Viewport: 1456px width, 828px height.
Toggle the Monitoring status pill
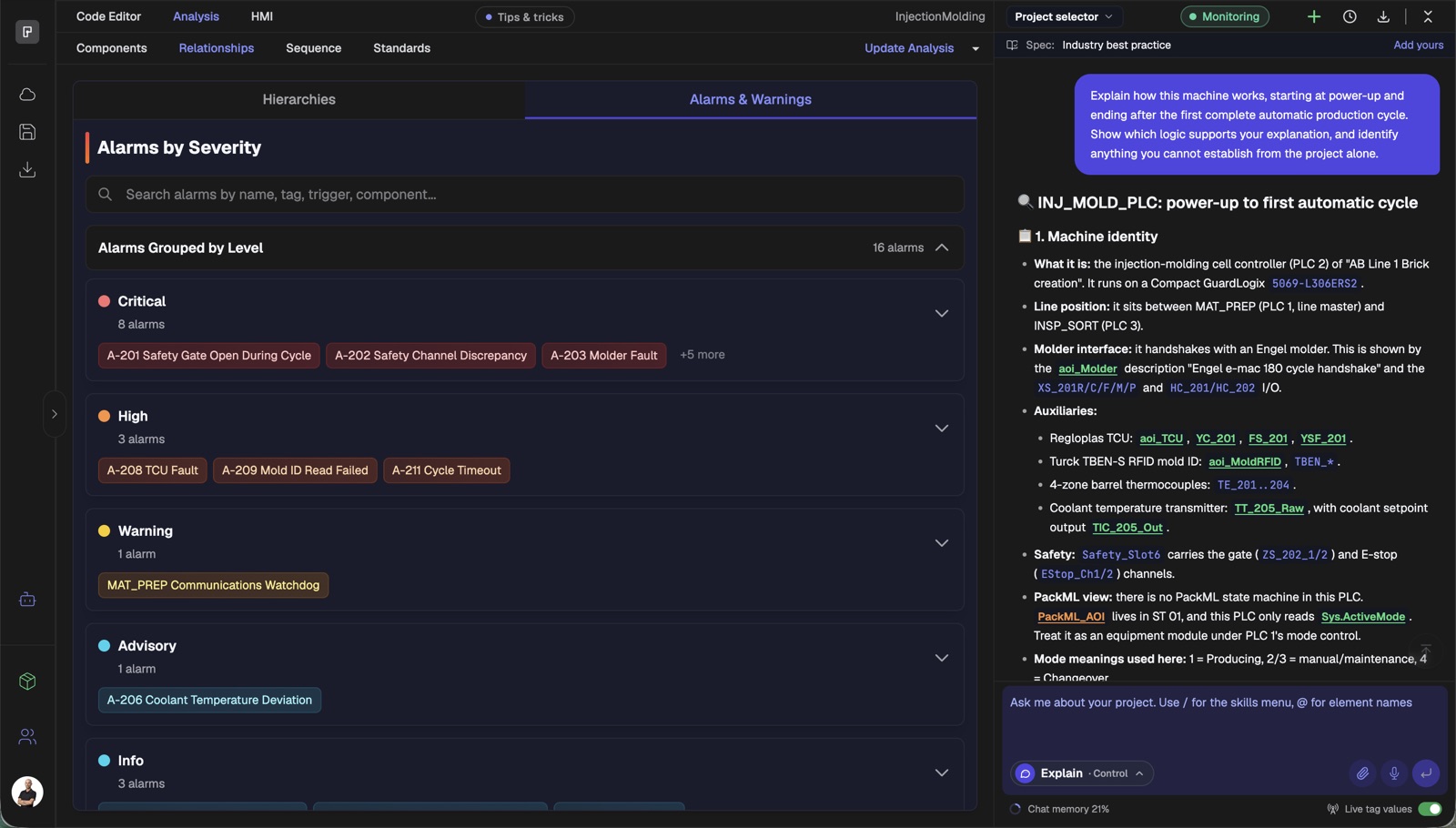(1225, 16)
